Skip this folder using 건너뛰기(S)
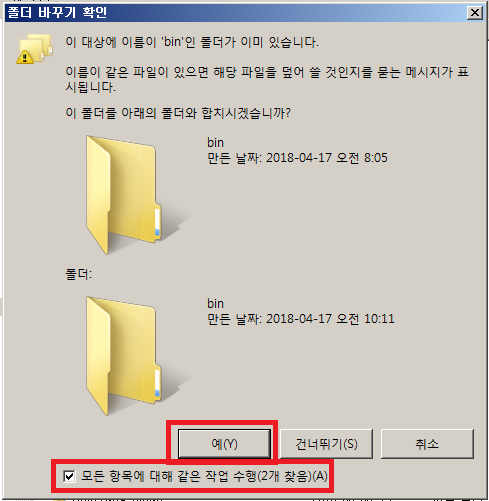The height and width of the screenshot is (501, 489). (x=326, y=444)
